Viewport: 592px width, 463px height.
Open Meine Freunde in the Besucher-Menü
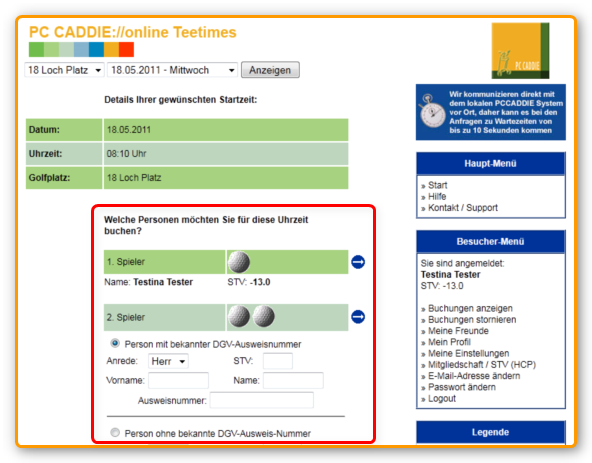click(x=458, y=331)
